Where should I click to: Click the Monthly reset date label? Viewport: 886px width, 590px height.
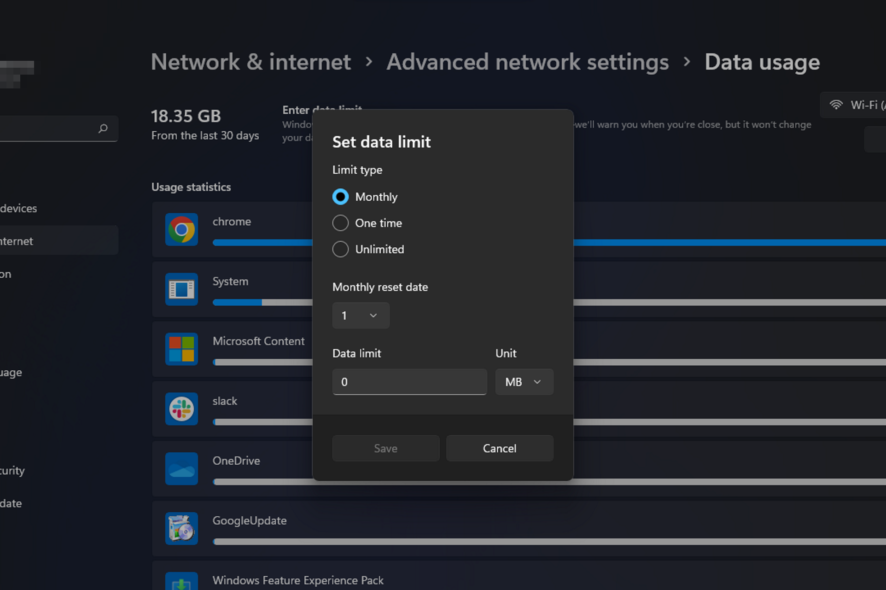(x=380, y=287)
